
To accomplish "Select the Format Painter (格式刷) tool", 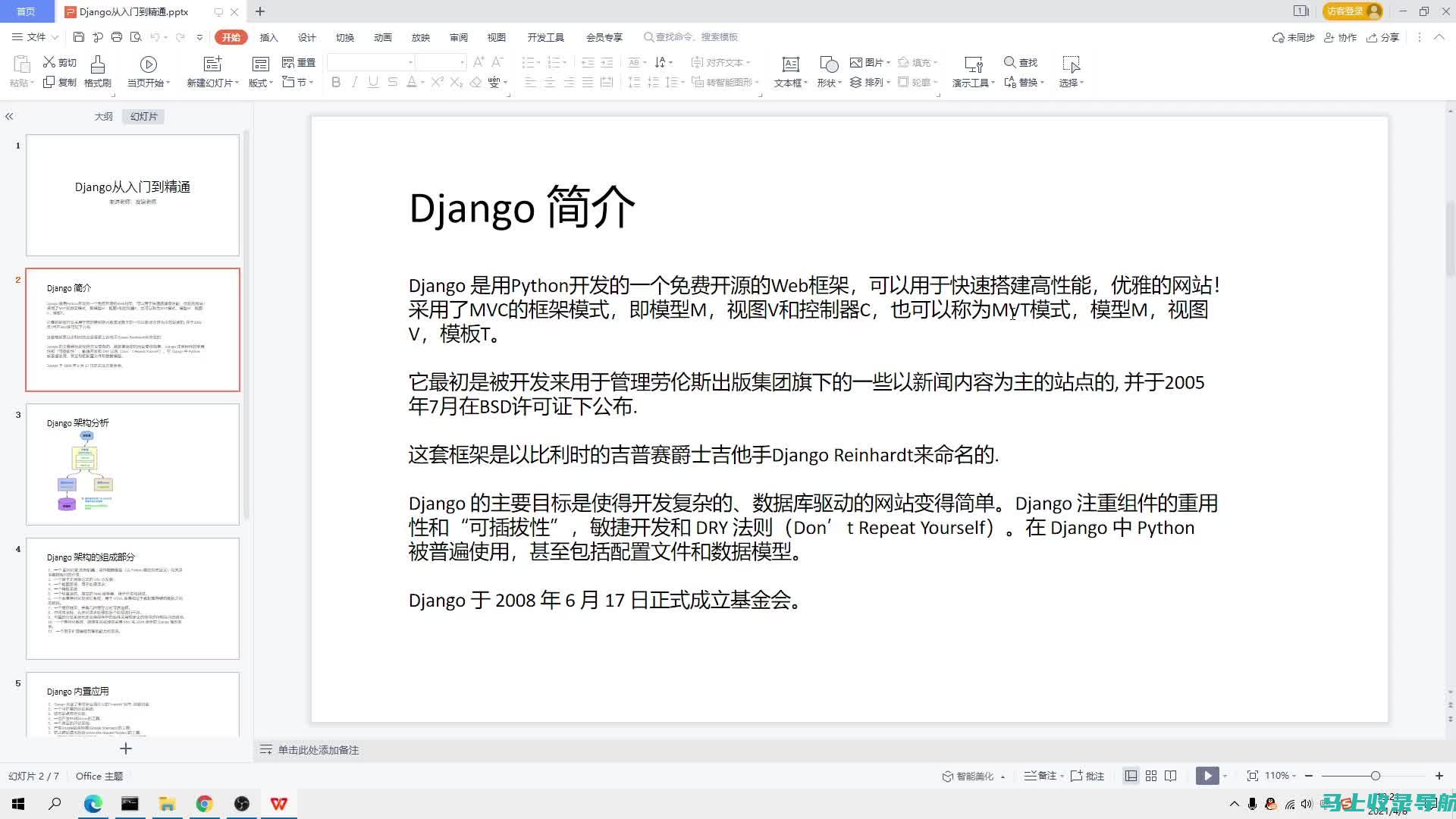I will tap(98, 72).
